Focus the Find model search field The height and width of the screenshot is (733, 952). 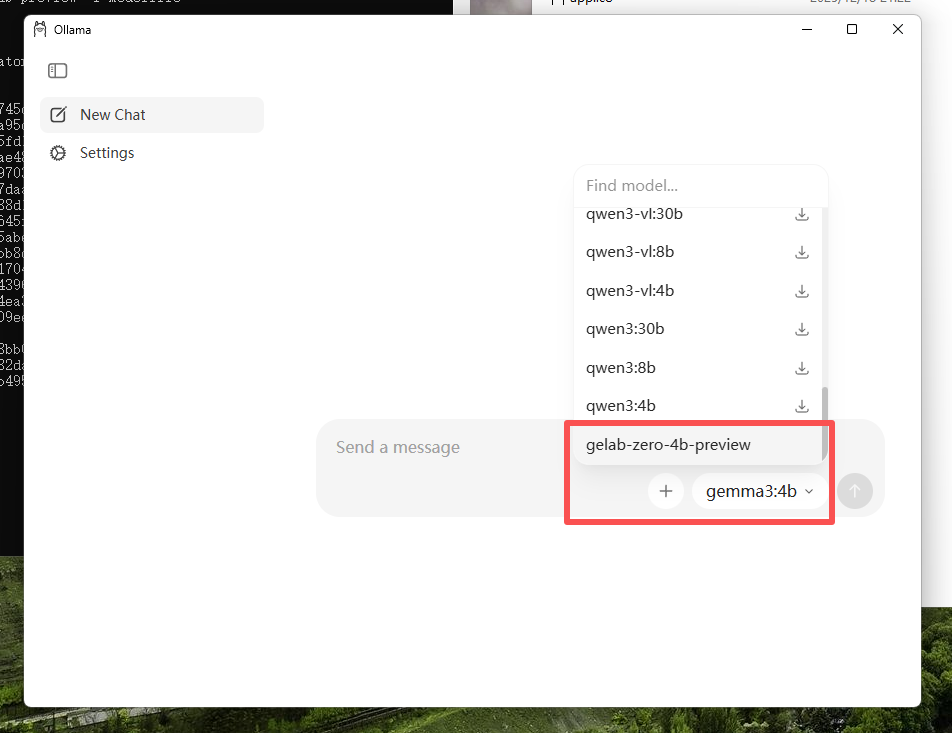(x=701, y=186)
